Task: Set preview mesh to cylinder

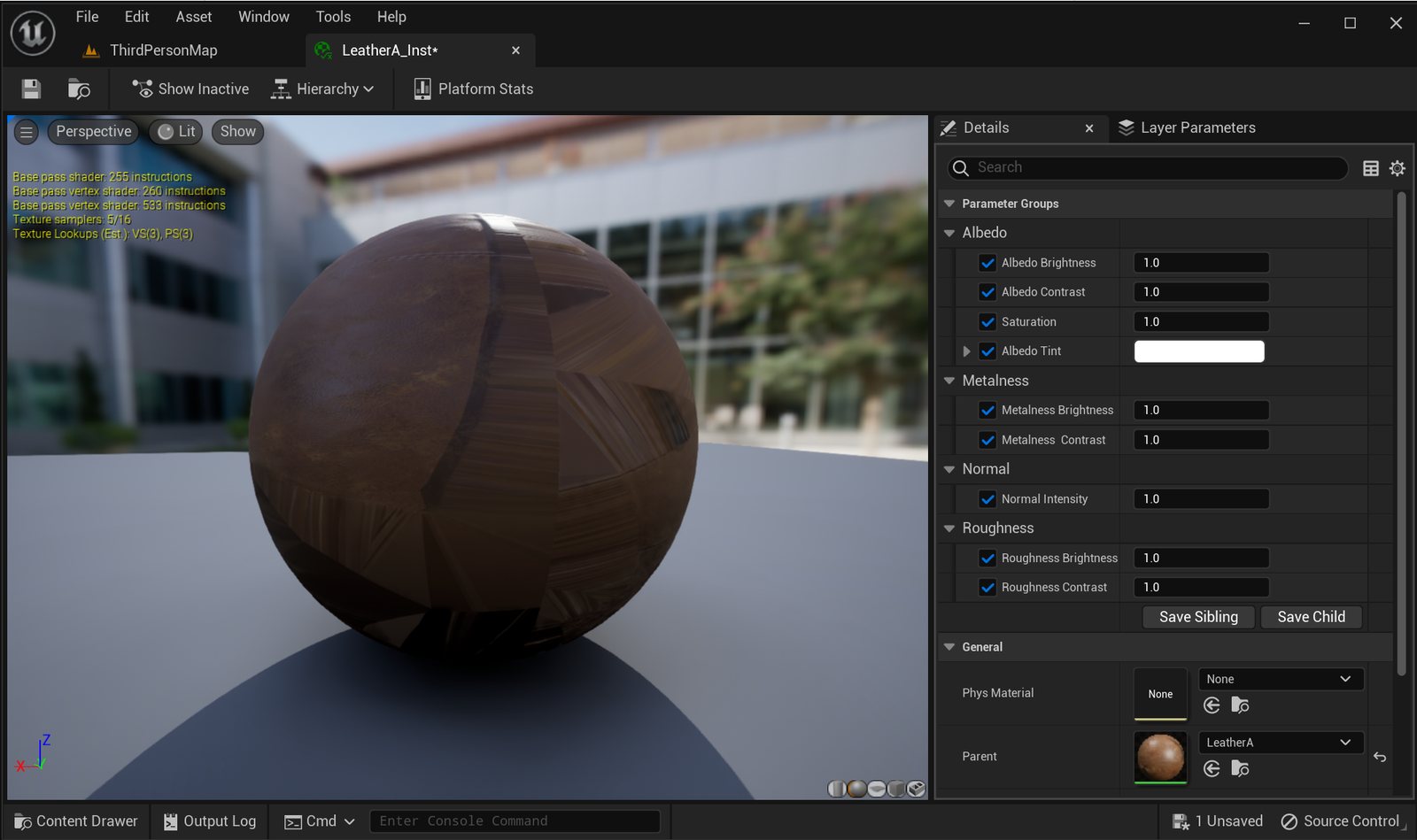Action: coord(837,788)
